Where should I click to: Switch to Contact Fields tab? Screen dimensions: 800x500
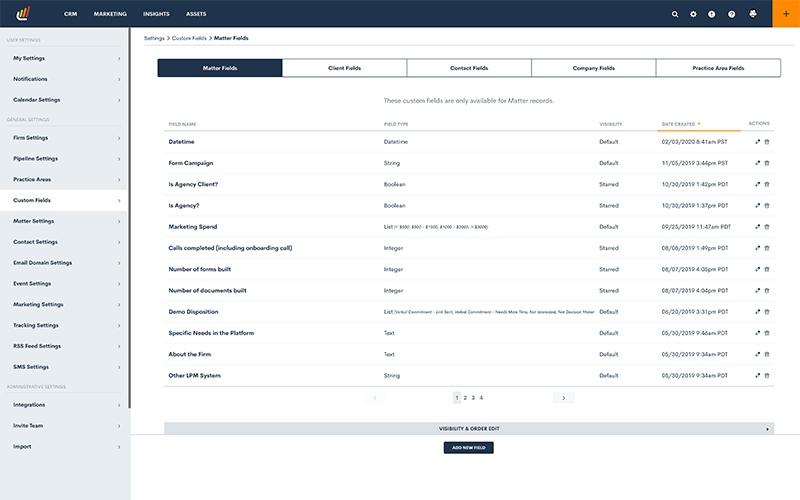pyautogui.click(x=469, y=68)
